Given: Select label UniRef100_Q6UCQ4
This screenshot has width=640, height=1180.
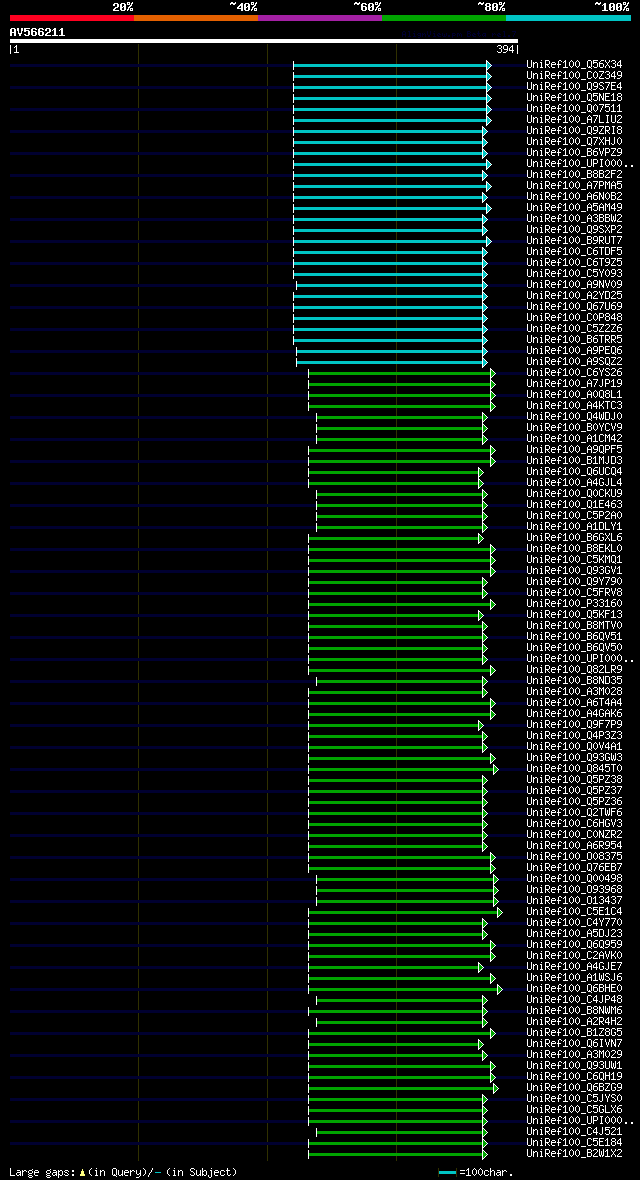Looking at the screenshot, I should 574,472.
